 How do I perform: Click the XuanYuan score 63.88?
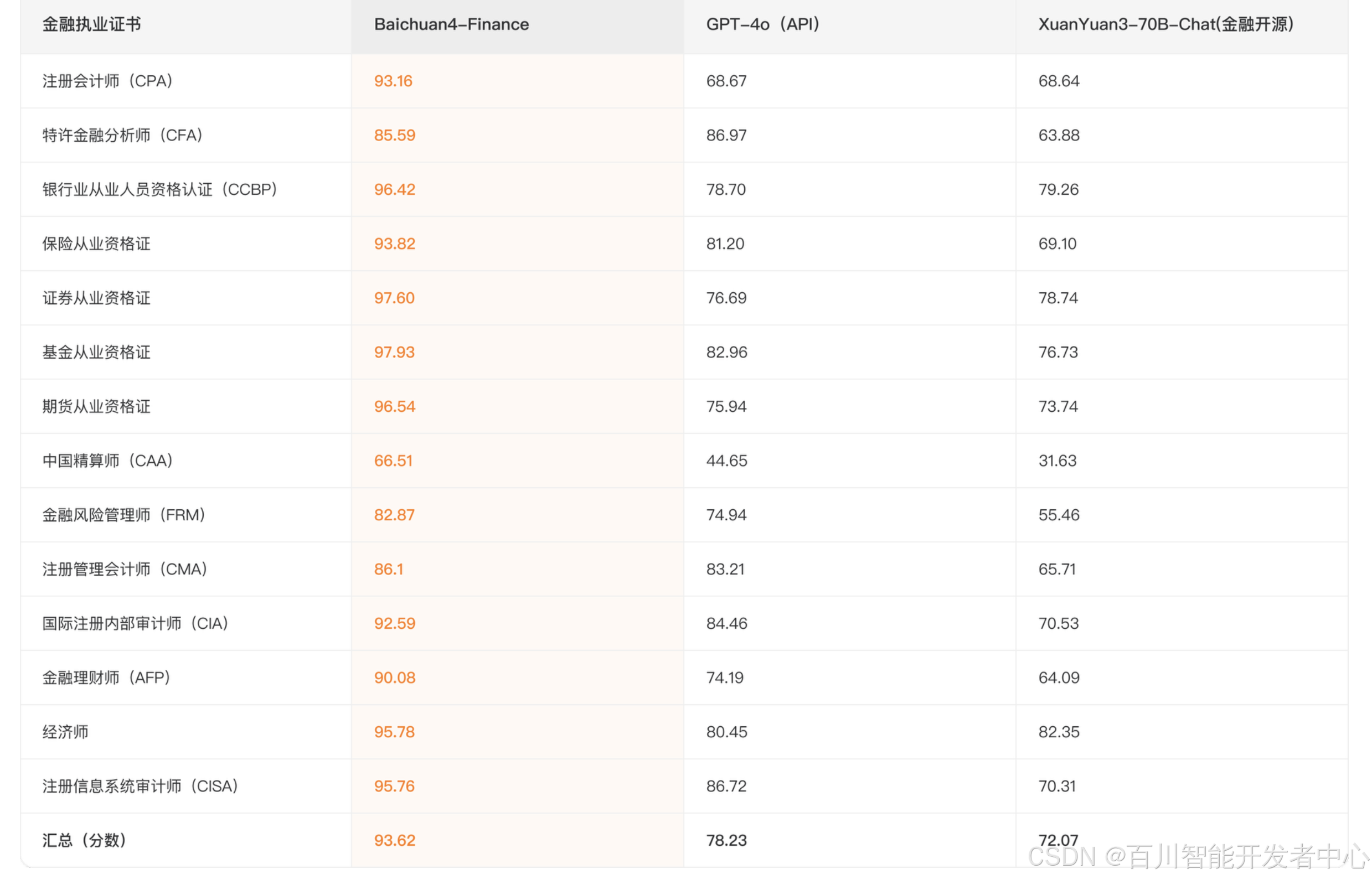(1059, 135)
